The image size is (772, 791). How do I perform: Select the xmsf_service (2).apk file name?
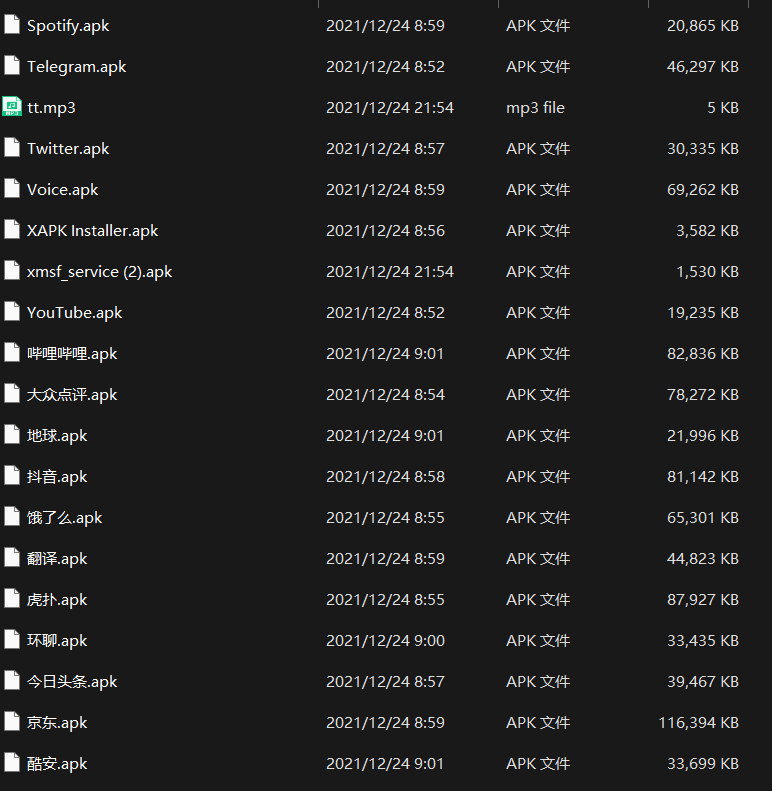(99, 271)
